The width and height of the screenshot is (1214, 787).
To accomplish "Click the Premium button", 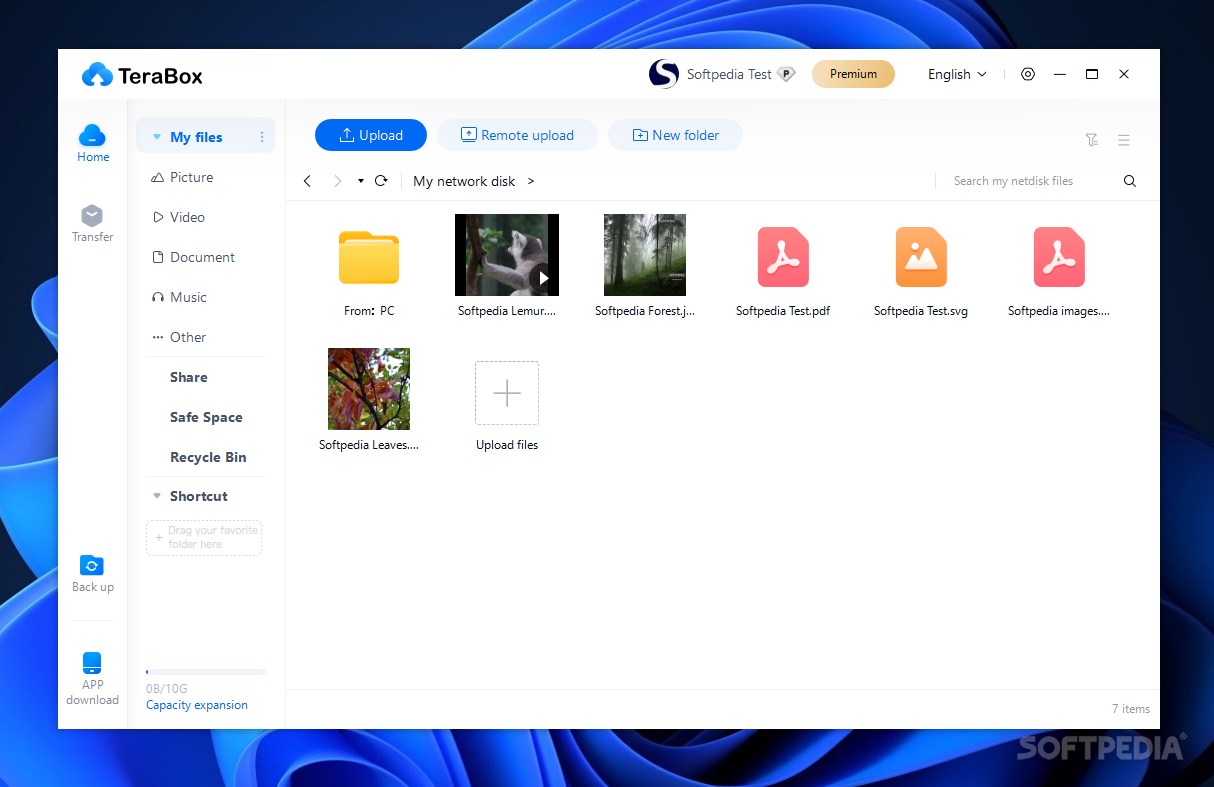I will 853,74.
